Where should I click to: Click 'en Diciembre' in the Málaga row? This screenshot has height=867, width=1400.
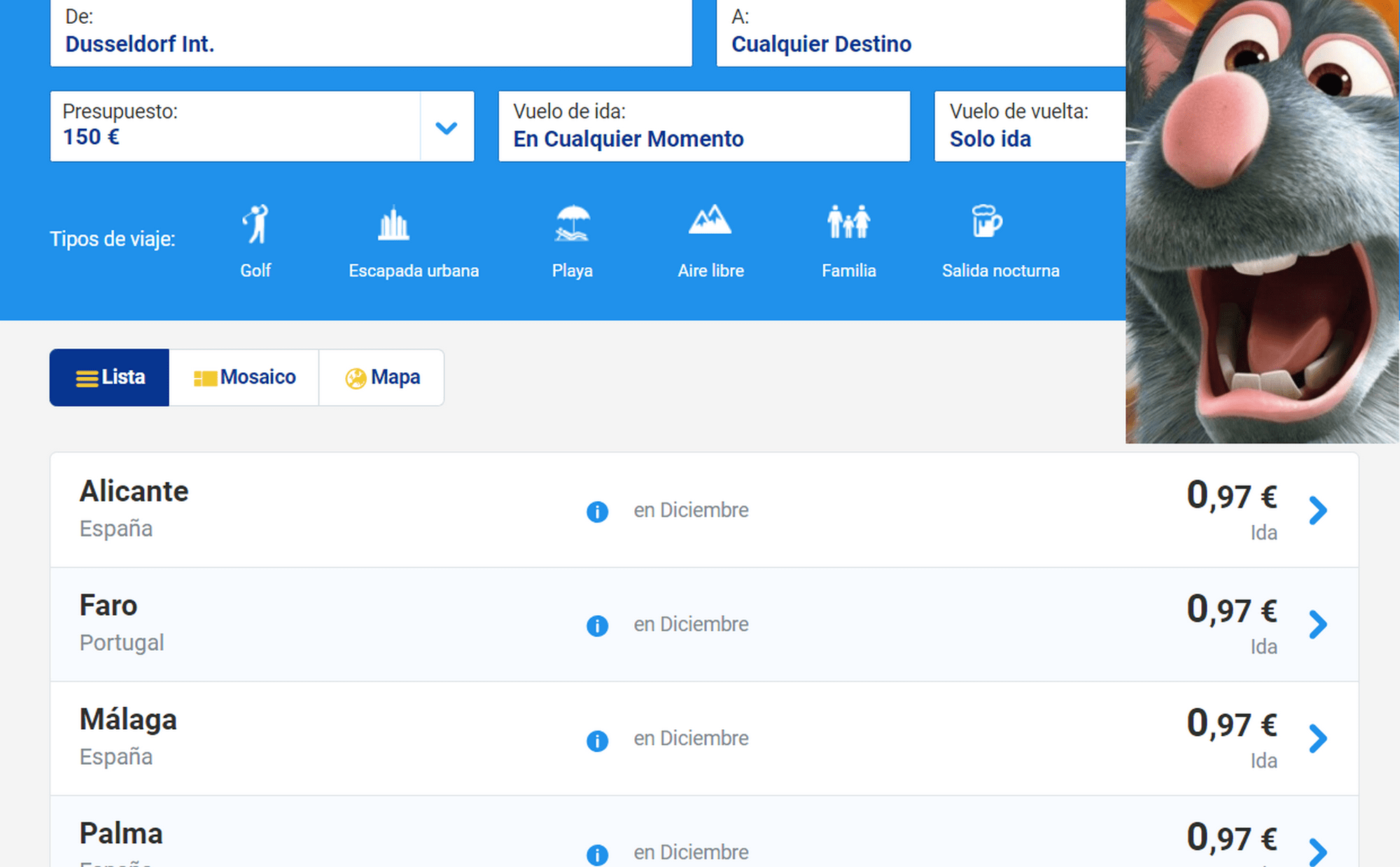(x=691, y=738)
